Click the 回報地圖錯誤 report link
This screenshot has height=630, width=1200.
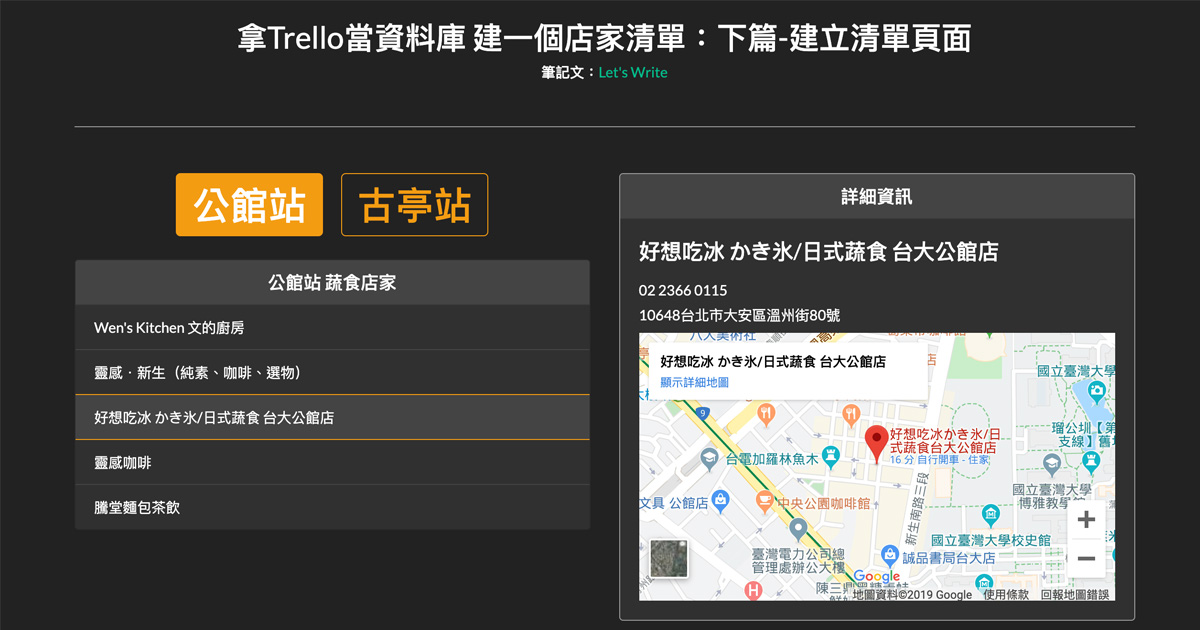pos(1076,594)
